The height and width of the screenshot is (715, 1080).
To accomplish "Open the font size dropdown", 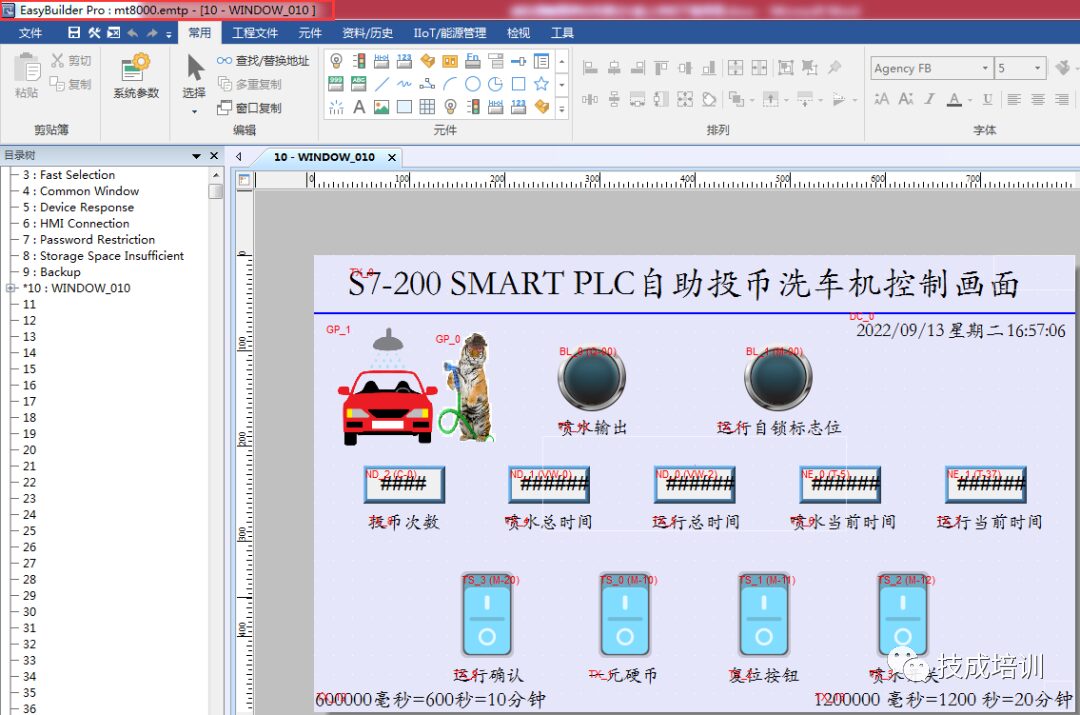I will coord(1037,68).
